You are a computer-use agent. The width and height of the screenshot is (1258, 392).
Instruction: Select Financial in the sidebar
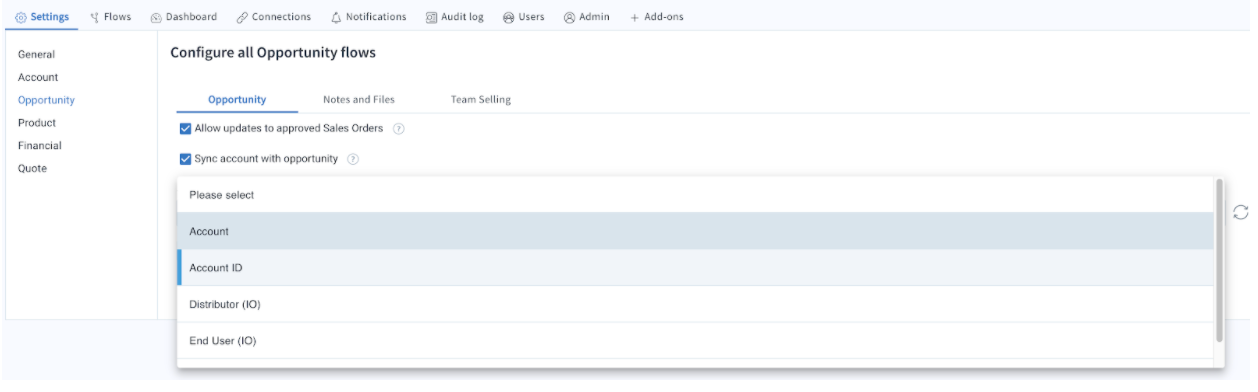click(40, 145)
